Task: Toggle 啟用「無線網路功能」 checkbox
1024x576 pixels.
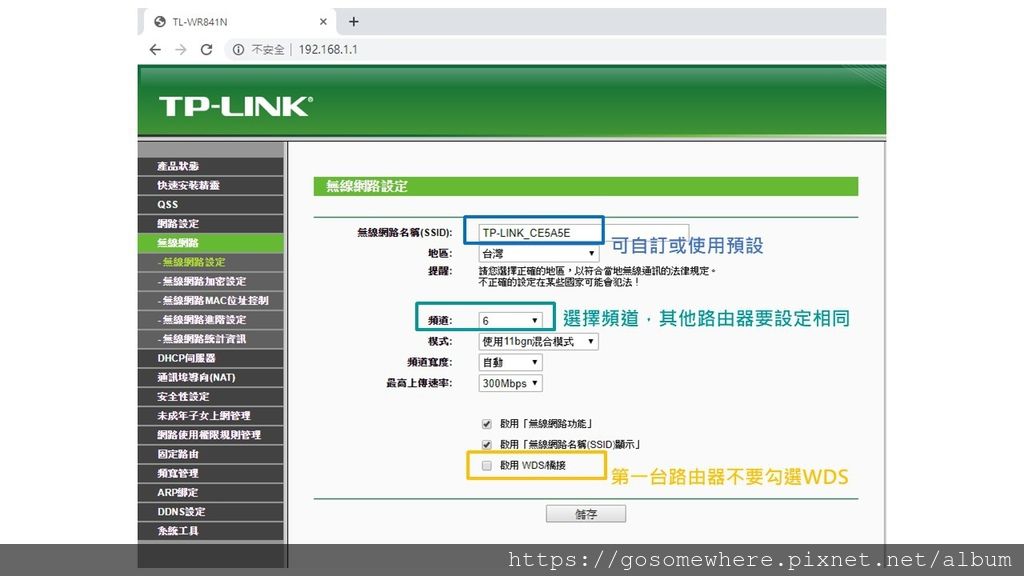Action: (487, 424)
